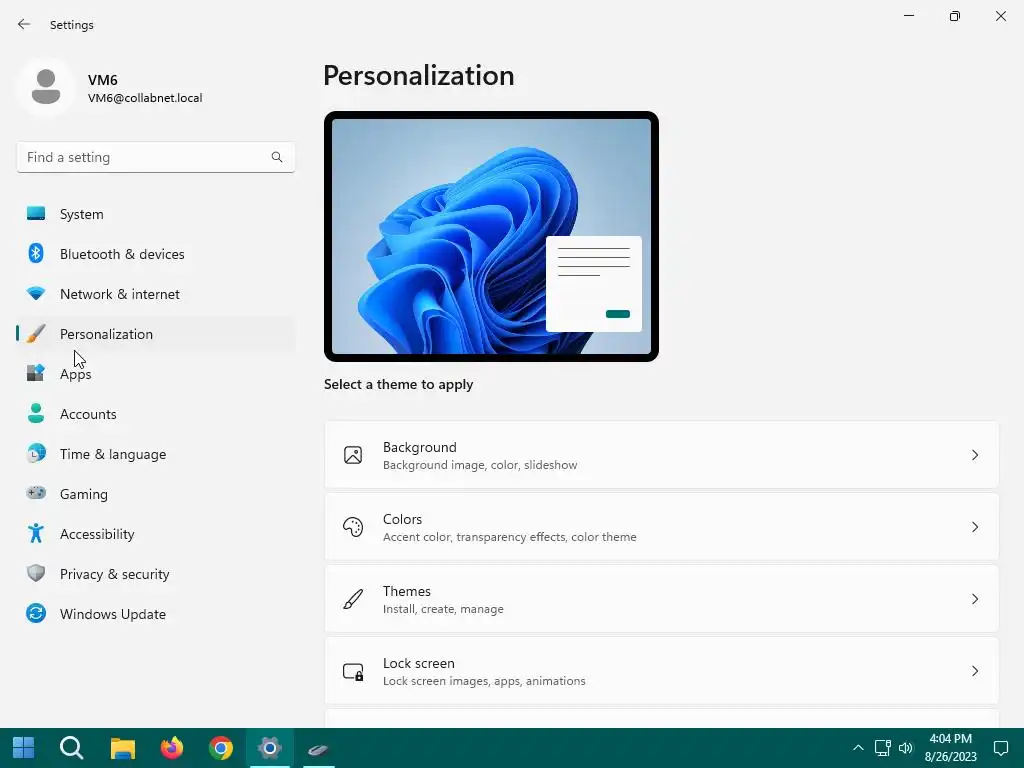Viewport: 1024px width, 768px height.
Task: Open System settings category
Action: point(155,214)
